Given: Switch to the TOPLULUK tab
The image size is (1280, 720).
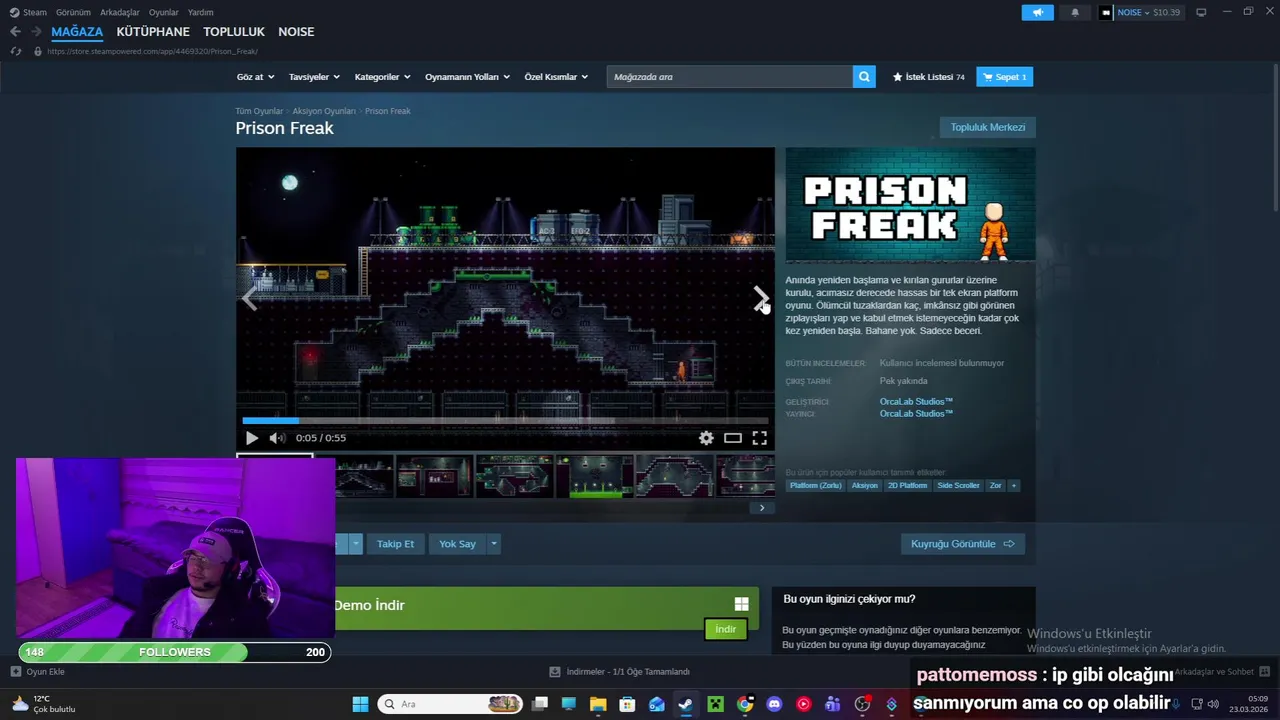Looking at the screenshot, I should 234,32.
